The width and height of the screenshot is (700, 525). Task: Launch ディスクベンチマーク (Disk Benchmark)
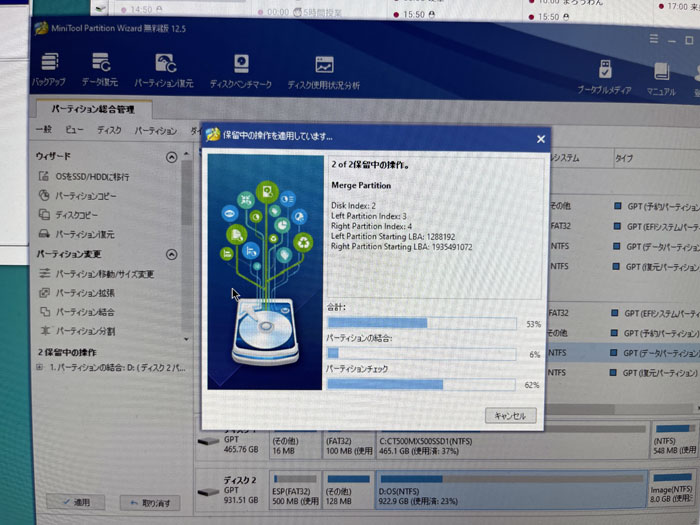241,71
